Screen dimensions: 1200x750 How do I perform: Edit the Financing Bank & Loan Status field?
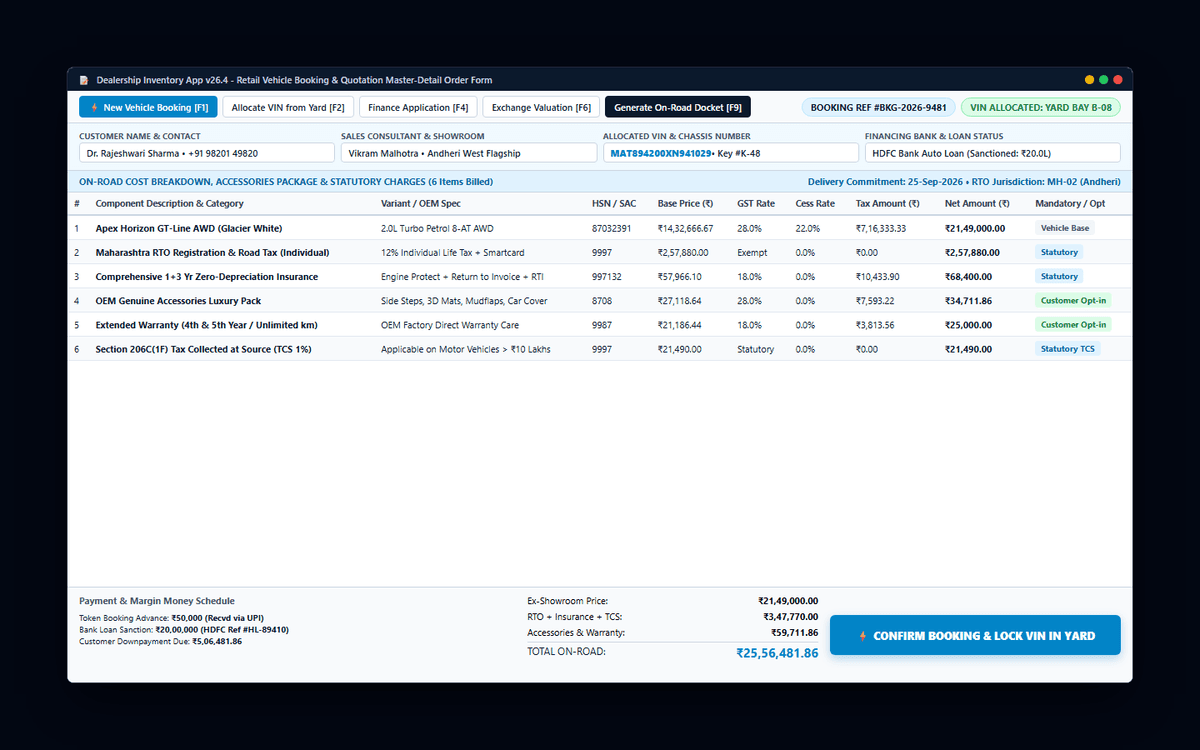[993, 153]
